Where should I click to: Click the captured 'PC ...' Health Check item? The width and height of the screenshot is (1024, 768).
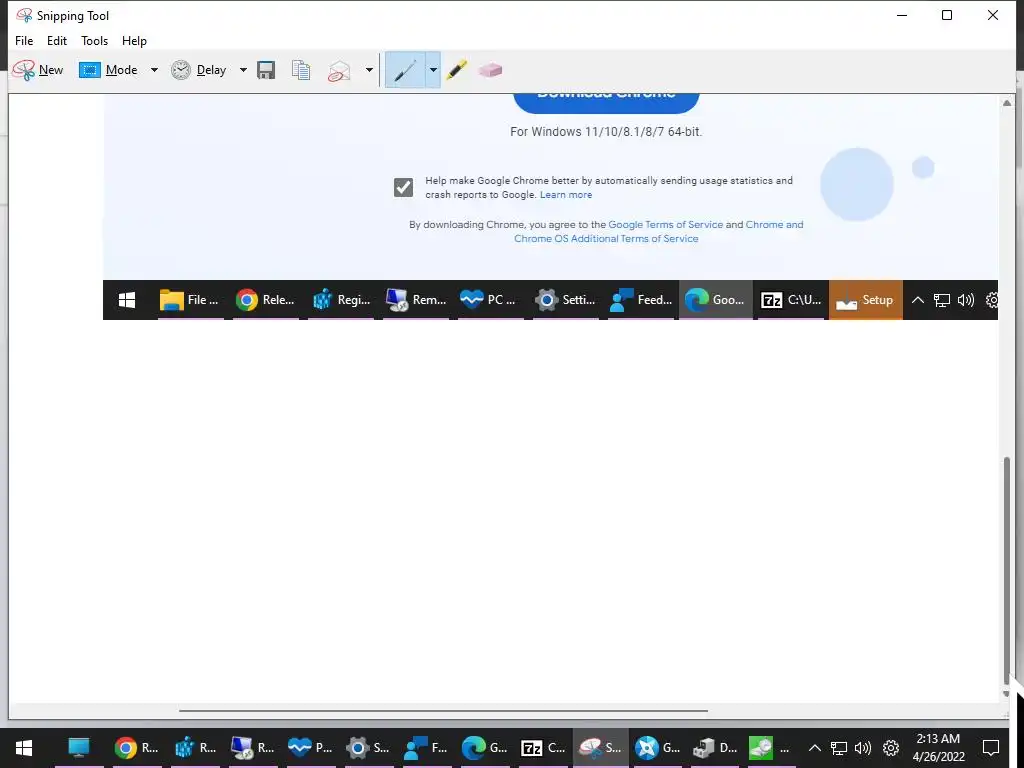490,300
